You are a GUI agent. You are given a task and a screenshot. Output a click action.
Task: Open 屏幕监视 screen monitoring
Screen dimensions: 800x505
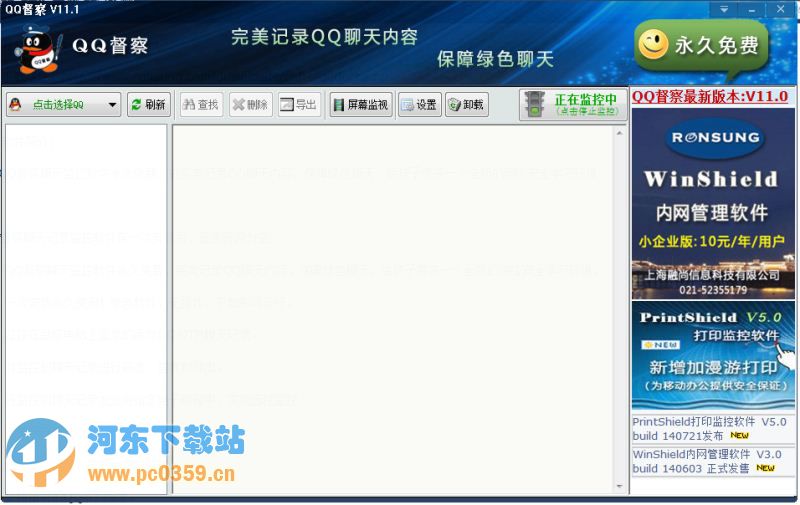click(x=361, y=105)
